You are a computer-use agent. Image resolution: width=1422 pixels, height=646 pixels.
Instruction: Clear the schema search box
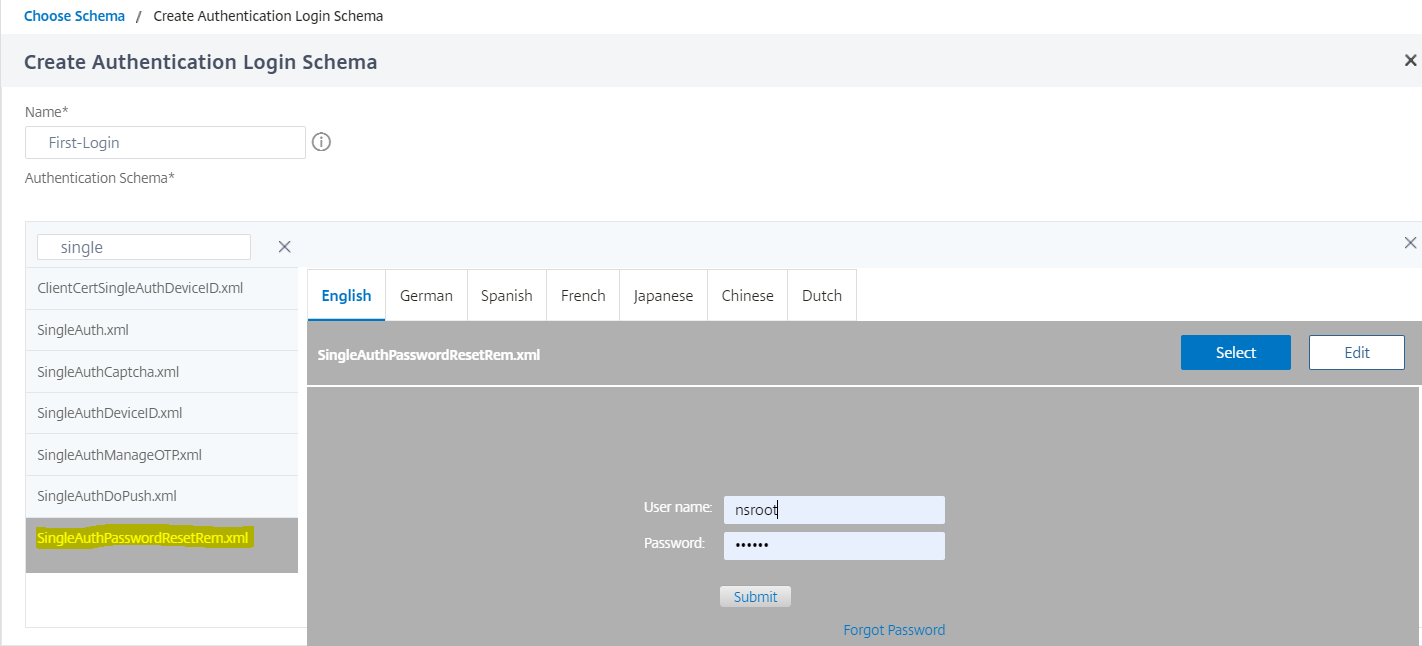click(x=284, y=247)
